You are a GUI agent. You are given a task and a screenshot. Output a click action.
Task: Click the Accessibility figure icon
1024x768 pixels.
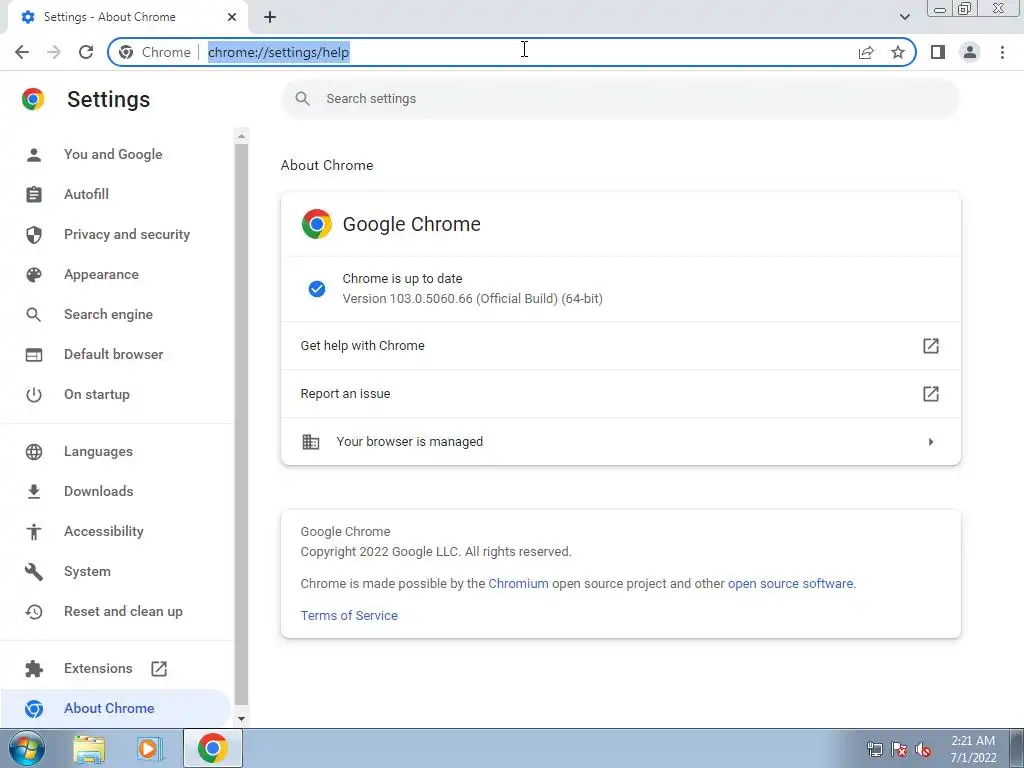33,532
